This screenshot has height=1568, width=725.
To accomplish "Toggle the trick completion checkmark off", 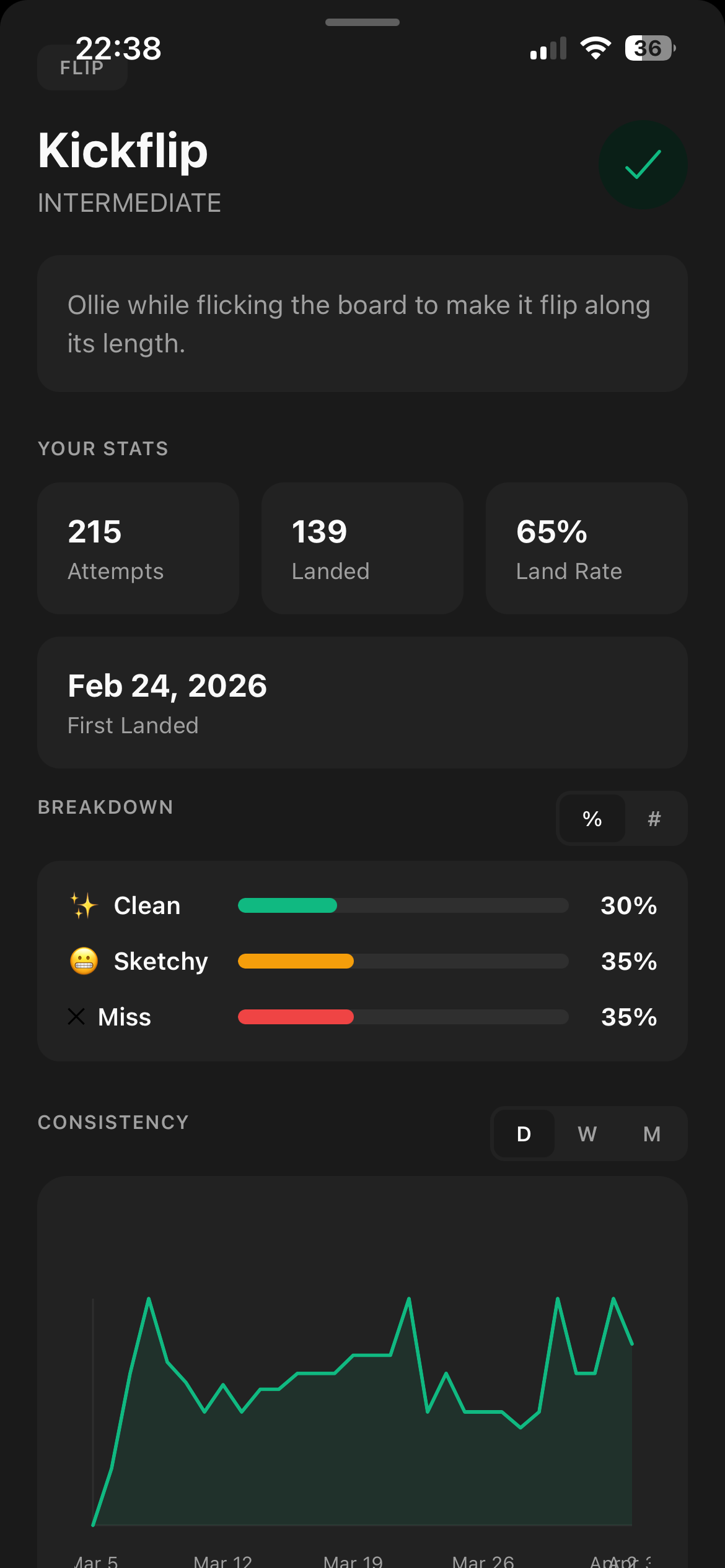I will pos(643,165).
